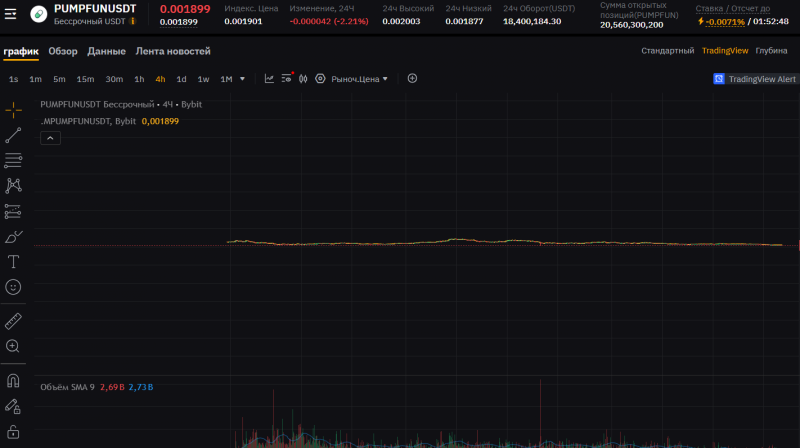Switch to the график tab

21,51
